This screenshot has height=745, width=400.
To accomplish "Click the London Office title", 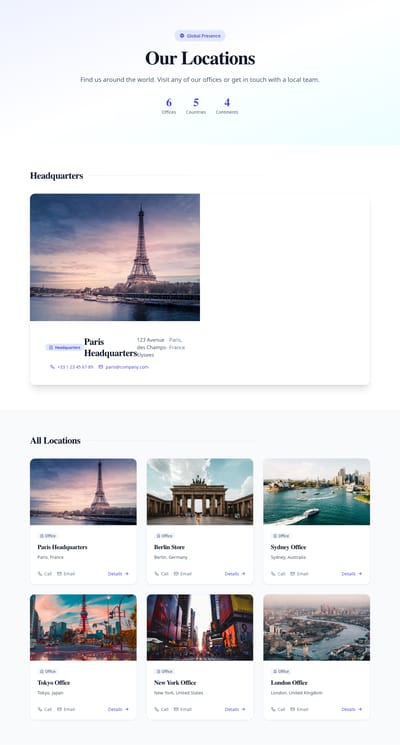I will click(289, 682).
